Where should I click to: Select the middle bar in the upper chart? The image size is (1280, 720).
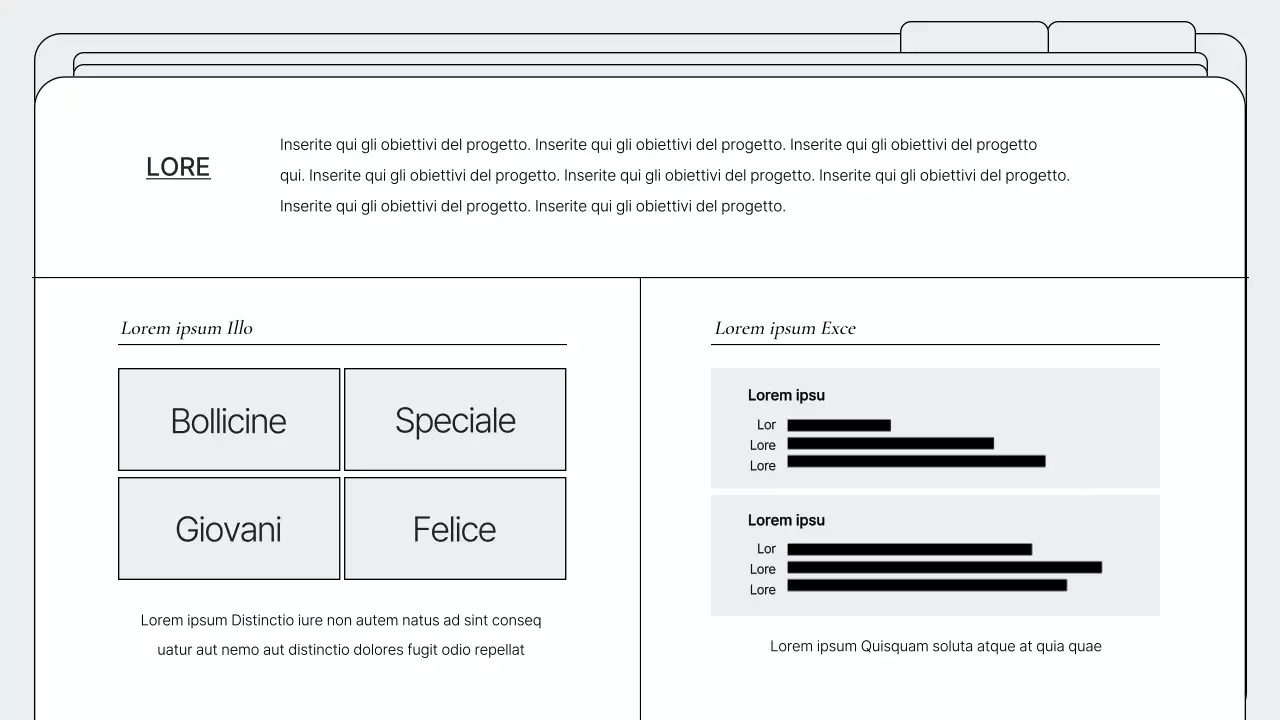[x=890, y=443]
